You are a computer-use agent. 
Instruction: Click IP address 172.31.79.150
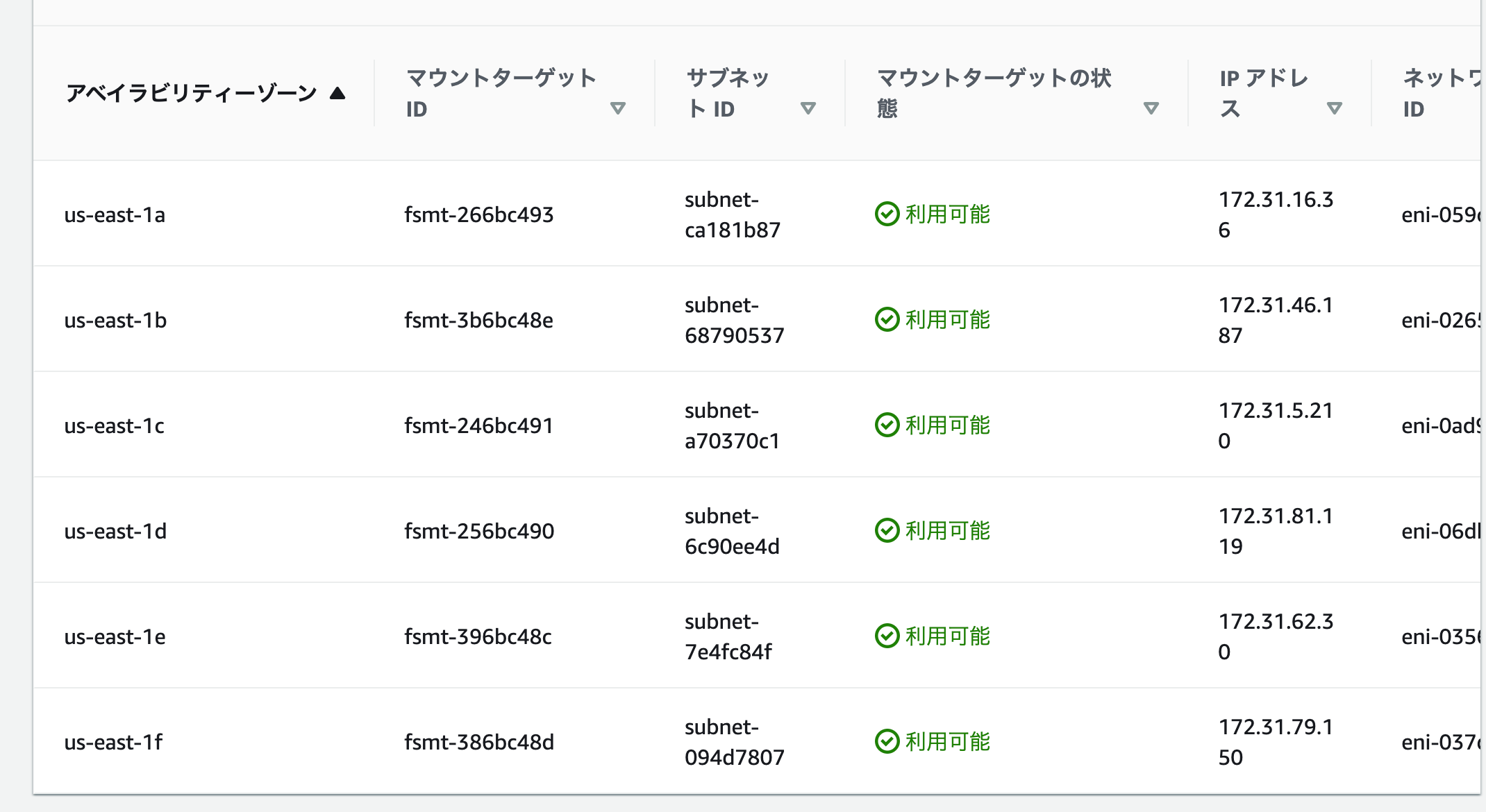pyautogui.click(x=1276, y=743)
